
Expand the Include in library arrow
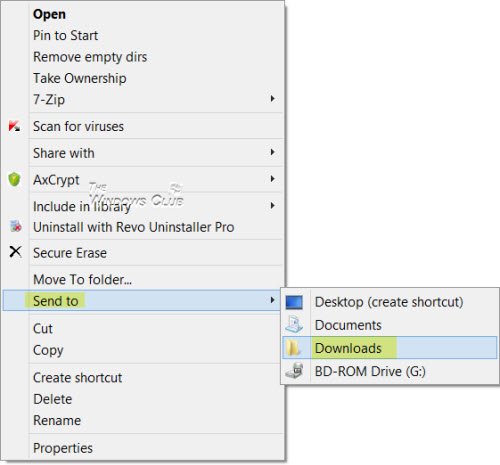point(272,206)
